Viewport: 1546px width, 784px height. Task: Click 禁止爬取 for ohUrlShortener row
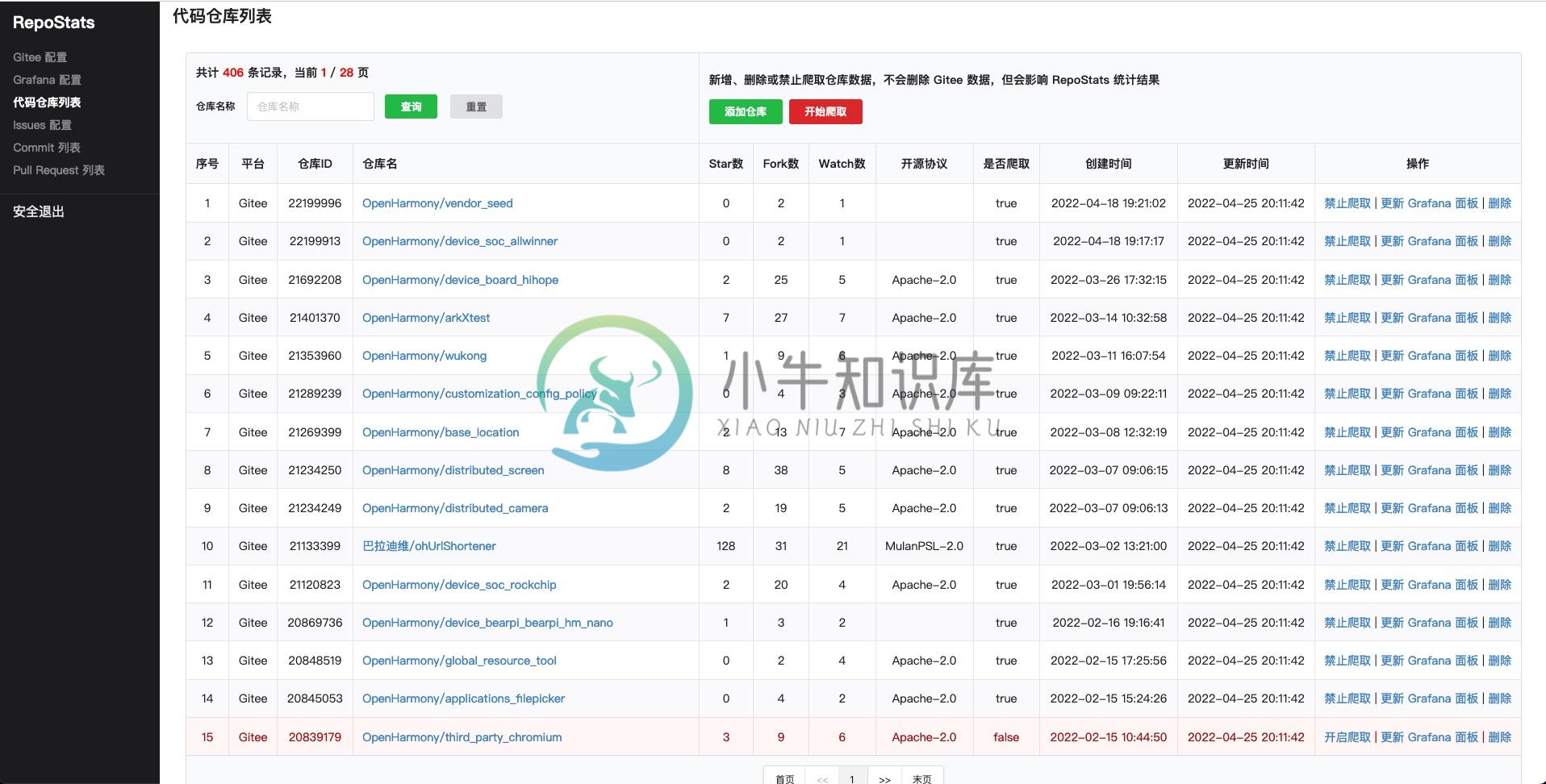(x=1348, y=546)
